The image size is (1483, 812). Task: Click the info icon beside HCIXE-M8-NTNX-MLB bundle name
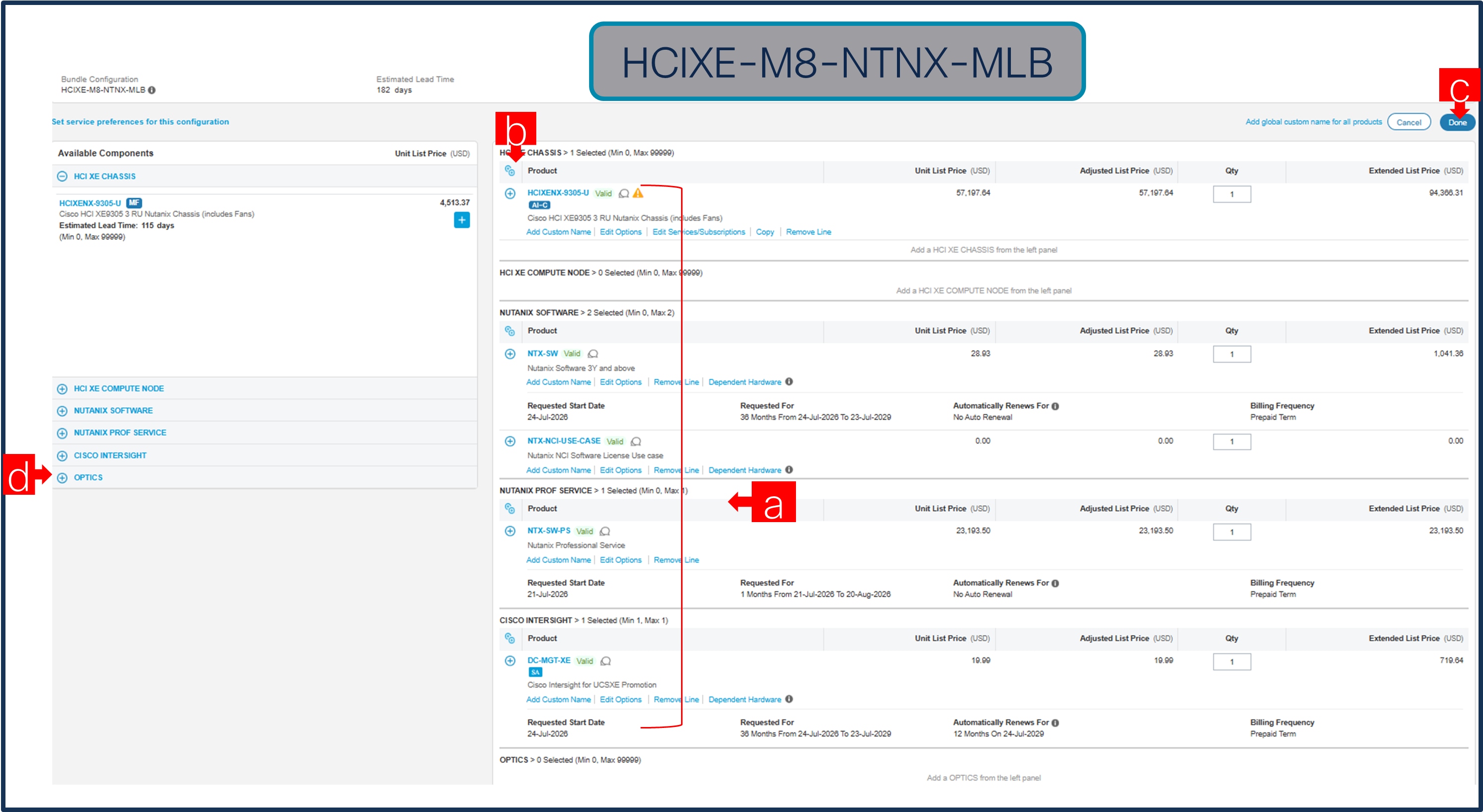tap(151, 90)
